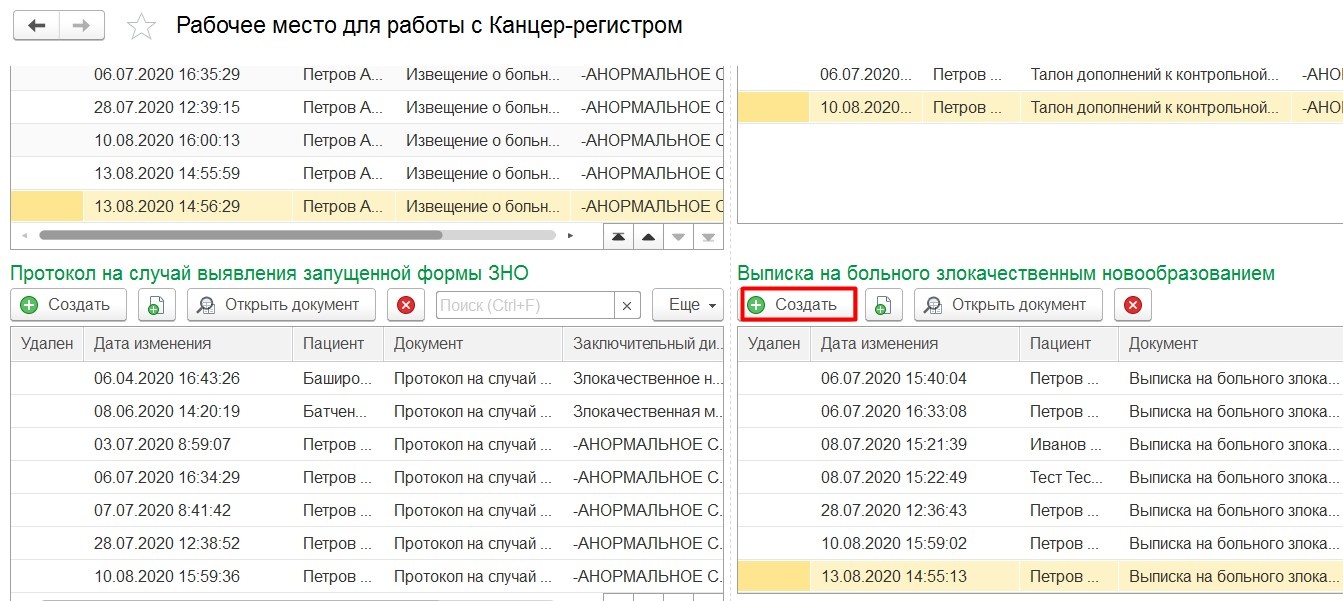
Task: Click copy document icon in Протокол panel
Action: 156,305
